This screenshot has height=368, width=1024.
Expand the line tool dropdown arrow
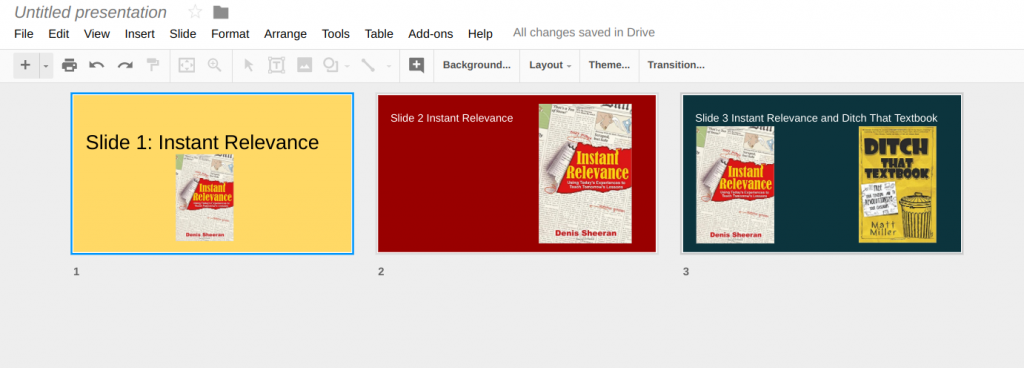tap(389, 66)
